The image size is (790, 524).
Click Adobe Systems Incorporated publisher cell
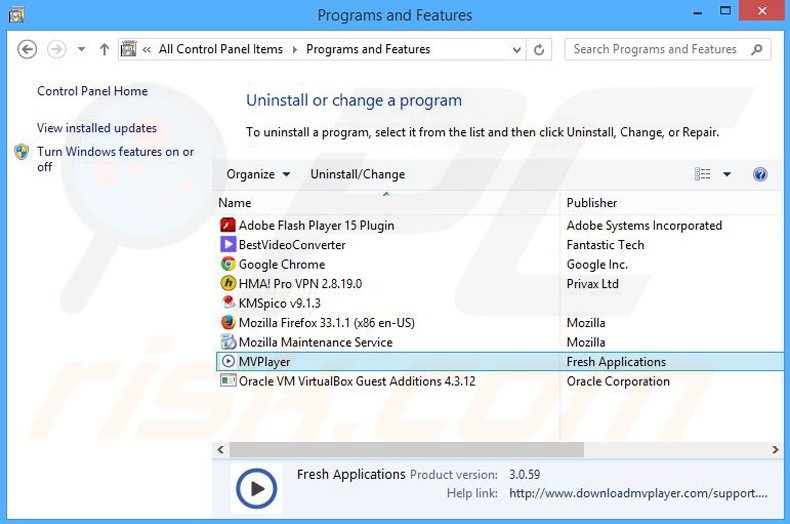click(x=644, y=226)
